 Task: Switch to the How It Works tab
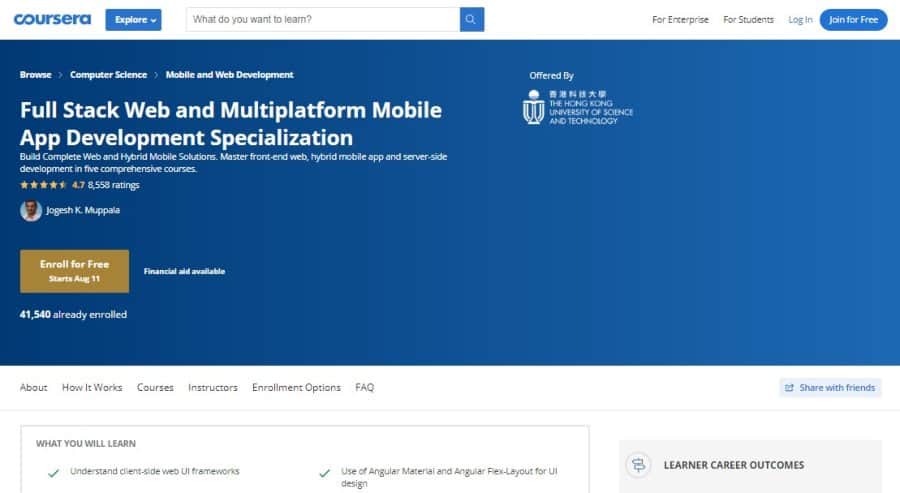pyautogui.click(x=92, y=387)
